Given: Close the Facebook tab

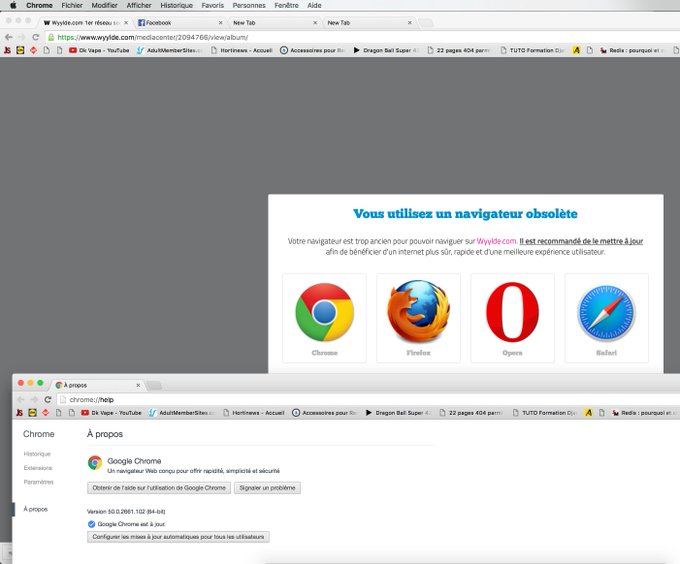Looking at the screenshot, I should click(x=220, y=23).
